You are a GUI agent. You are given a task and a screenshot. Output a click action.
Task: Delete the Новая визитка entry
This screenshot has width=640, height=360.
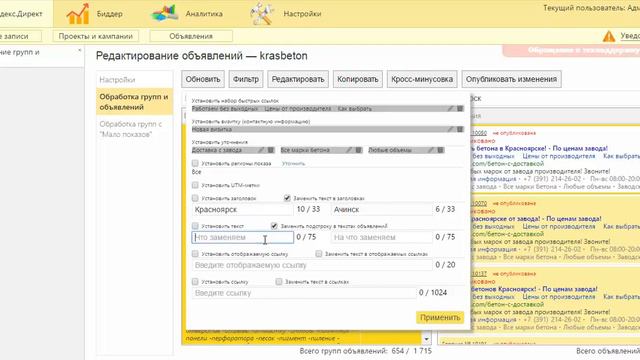pyautogui.click(x=460, y=129)
